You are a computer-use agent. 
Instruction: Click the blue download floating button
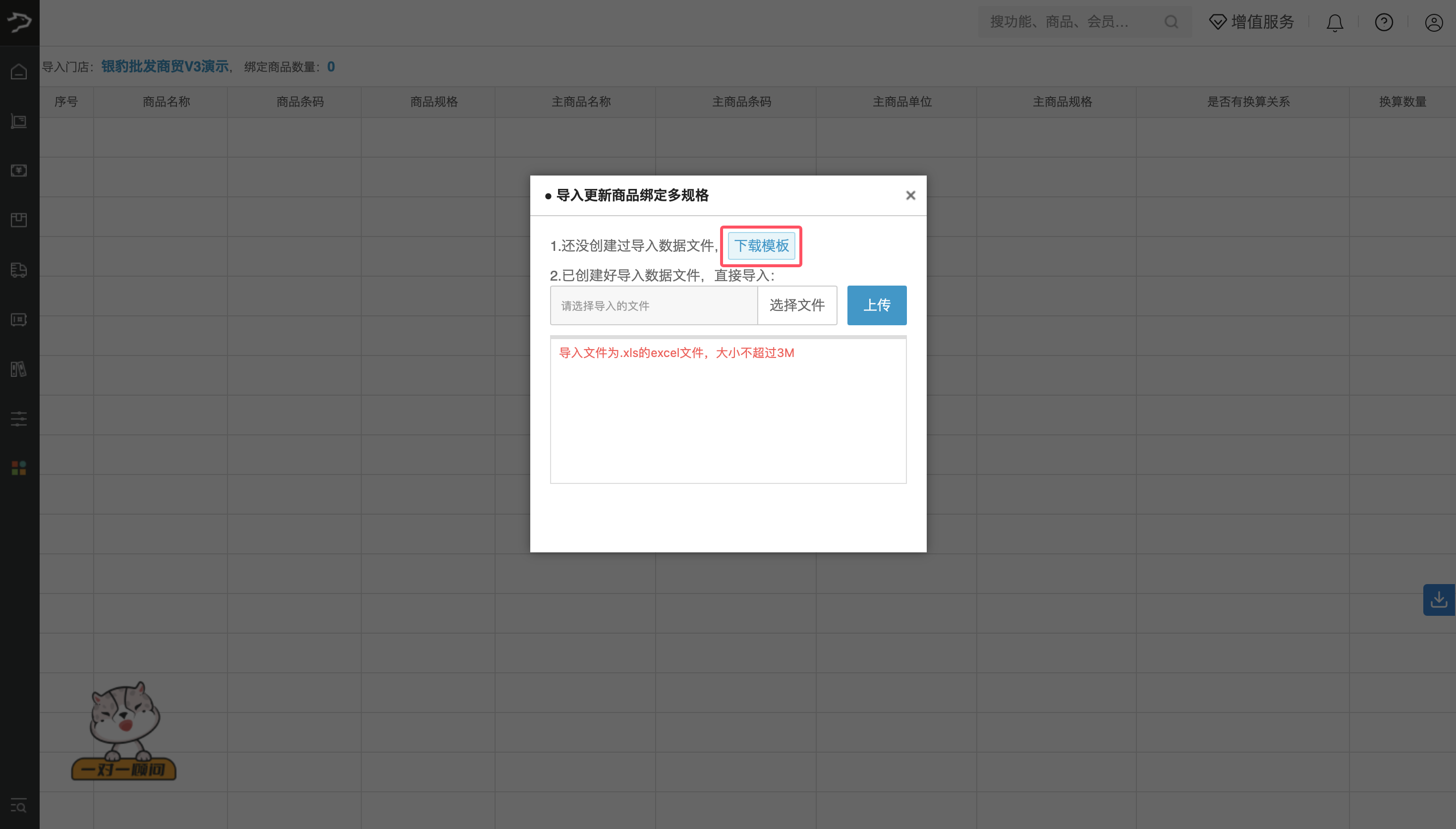1438,599
